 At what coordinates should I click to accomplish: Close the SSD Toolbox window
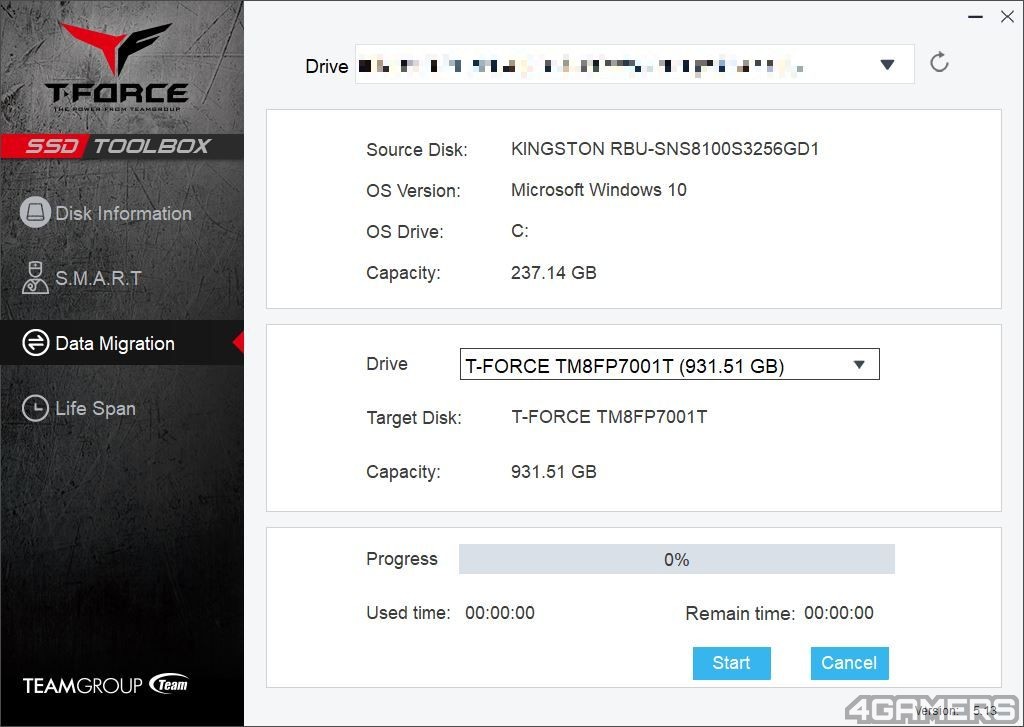(x=1007, y=16)
